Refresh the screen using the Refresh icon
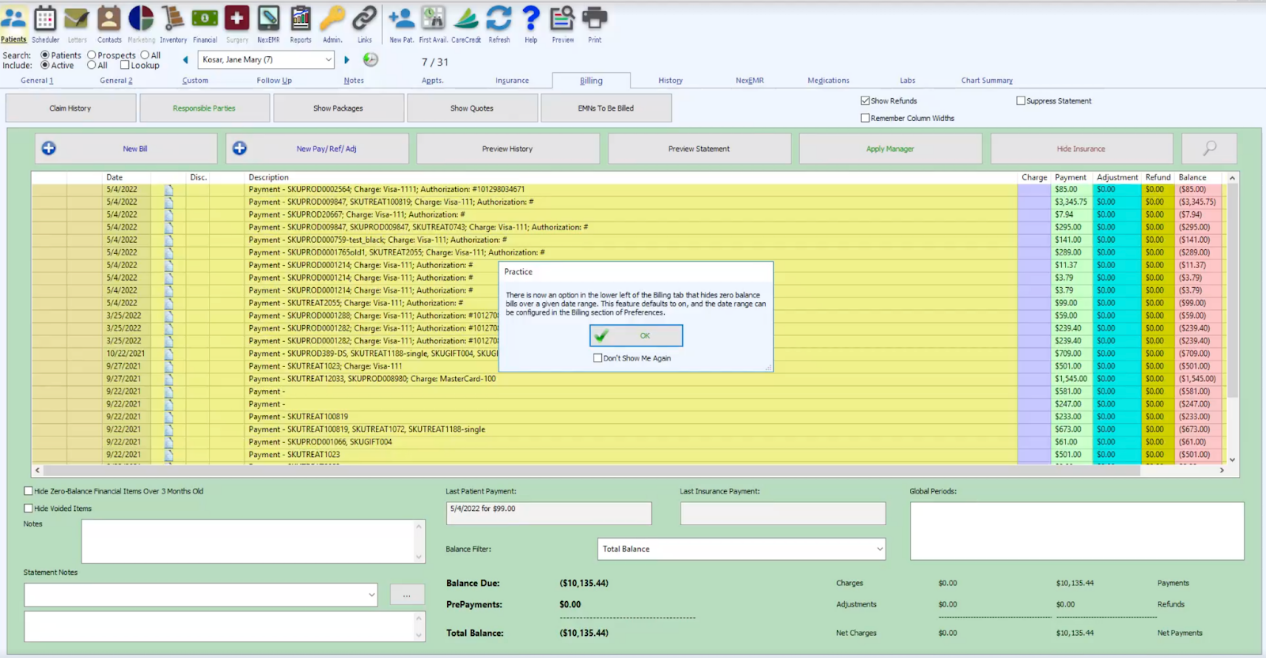1266x658 pixels. pyautogui.click(x=497, y=17)
